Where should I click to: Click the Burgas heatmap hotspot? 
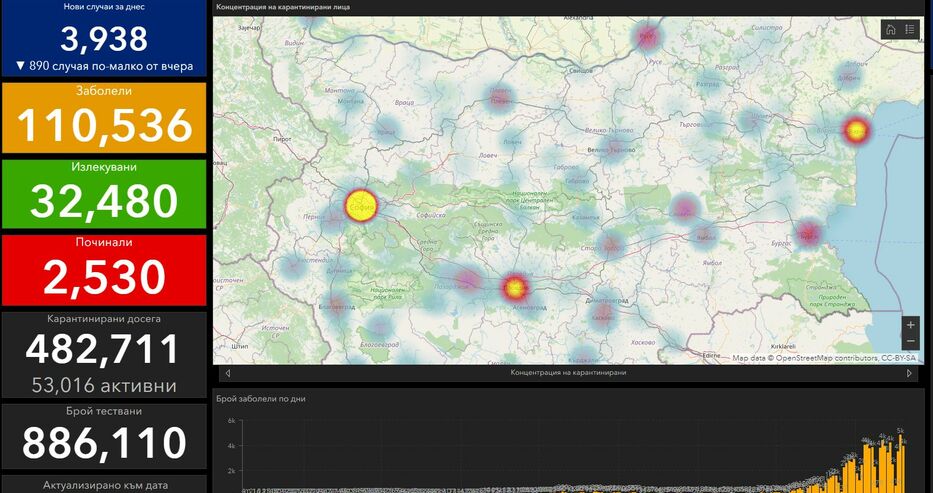pos(809,234)
